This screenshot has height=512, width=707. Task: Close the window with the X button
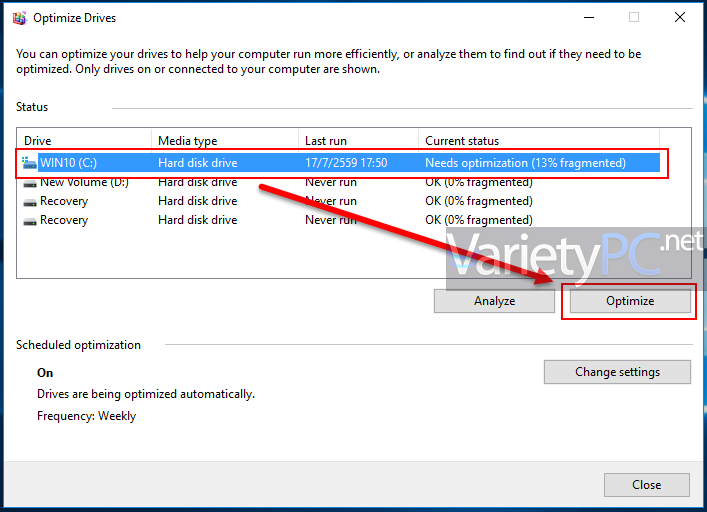click(680, 18)
